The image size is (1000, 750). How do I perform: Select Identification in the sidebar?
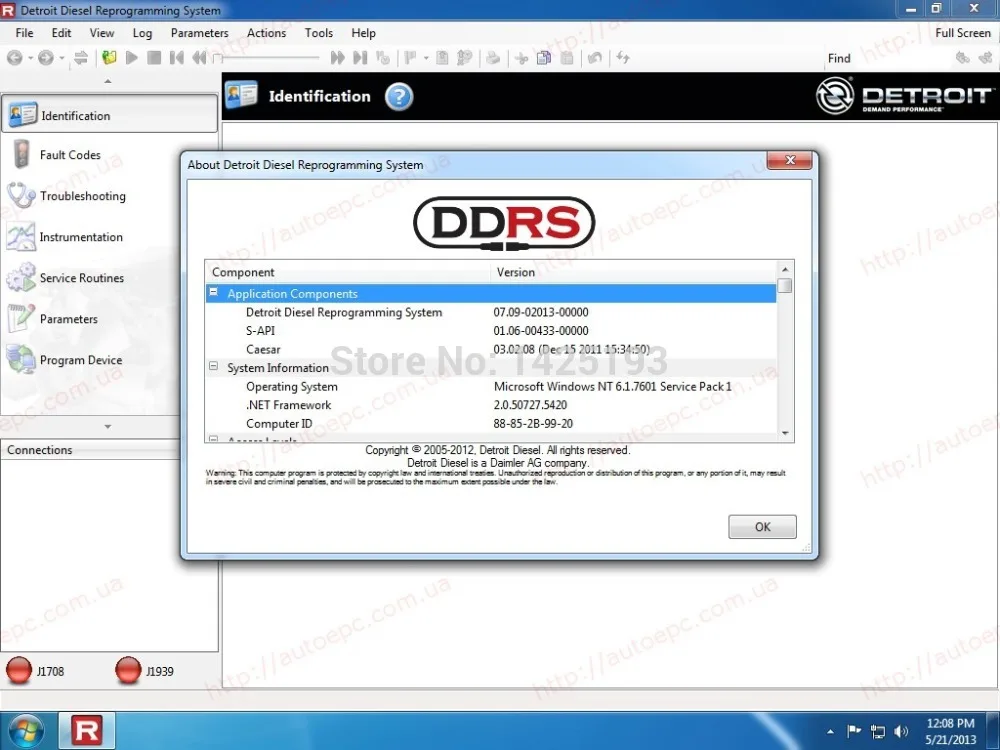click(x=110, y=115)
